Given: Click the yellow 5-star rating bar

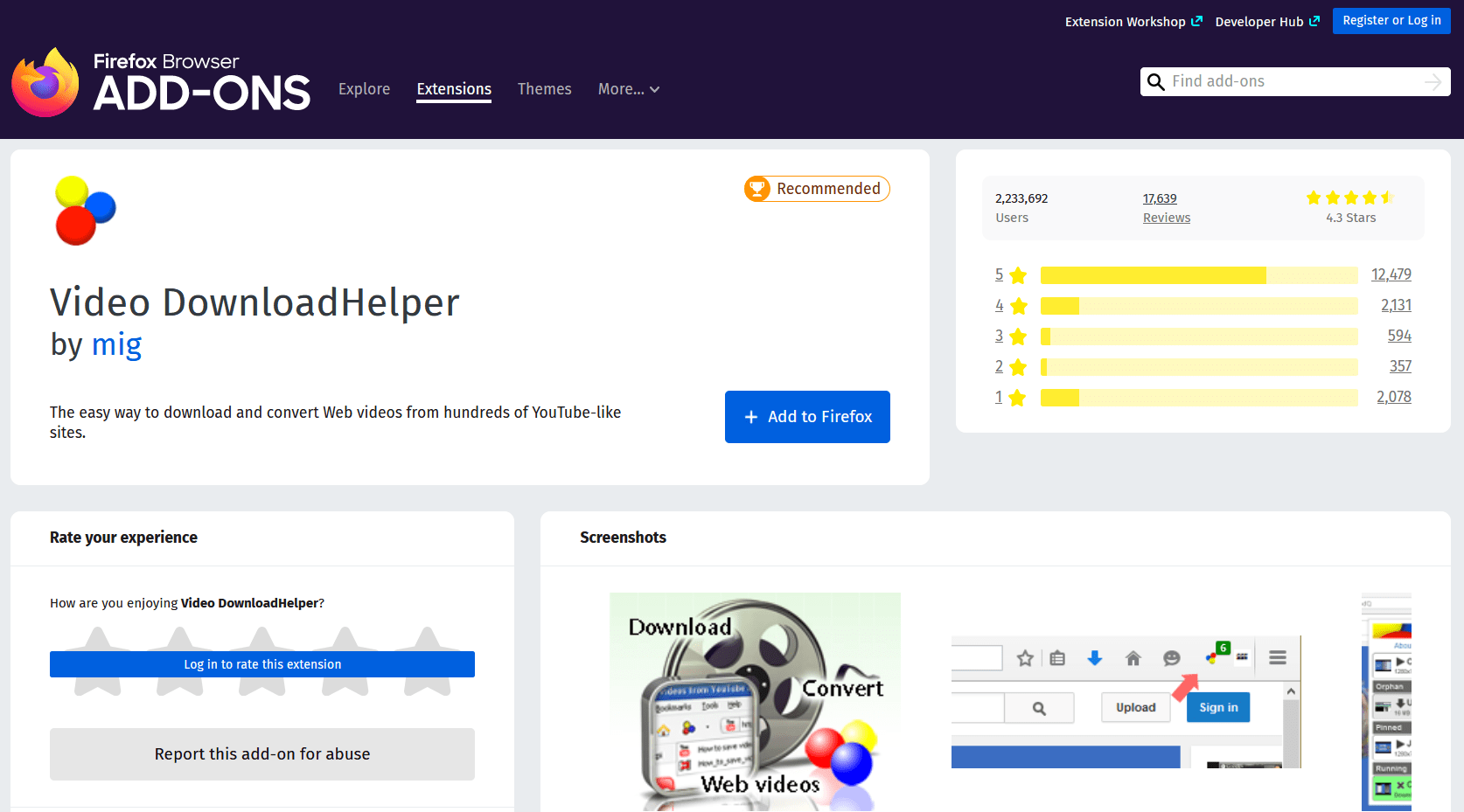Looking at the screenshot, I should pos(1153,274).
